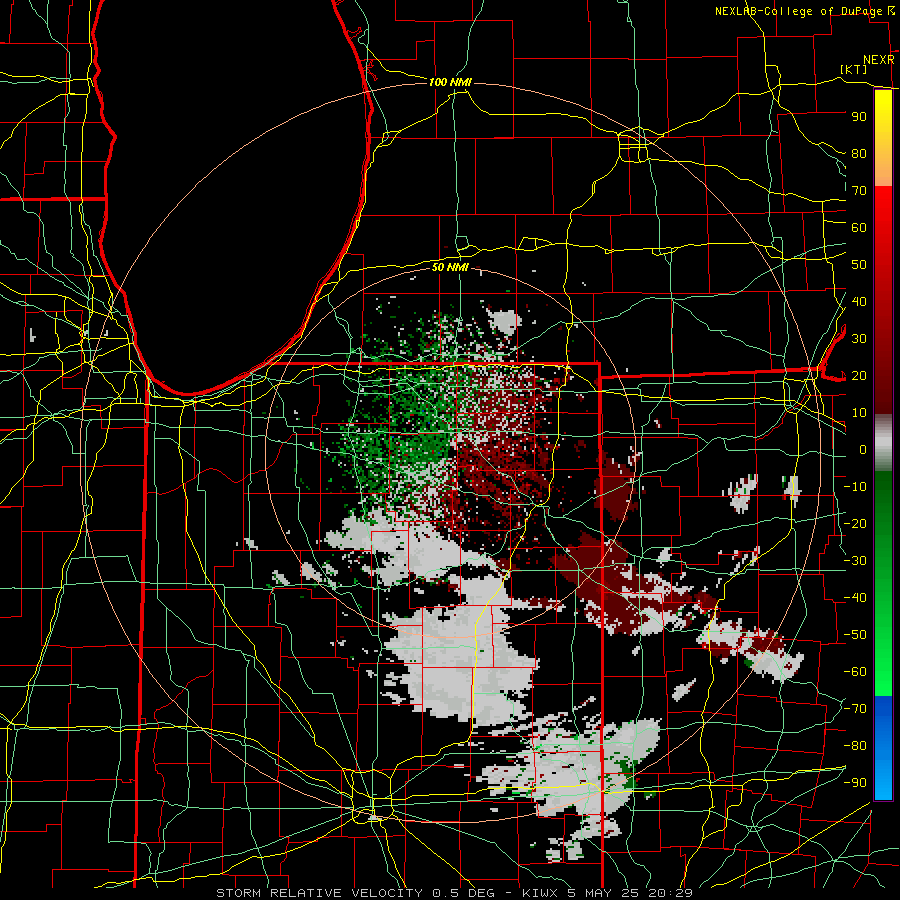Click the positive 80 scale value

click(859, 154)
